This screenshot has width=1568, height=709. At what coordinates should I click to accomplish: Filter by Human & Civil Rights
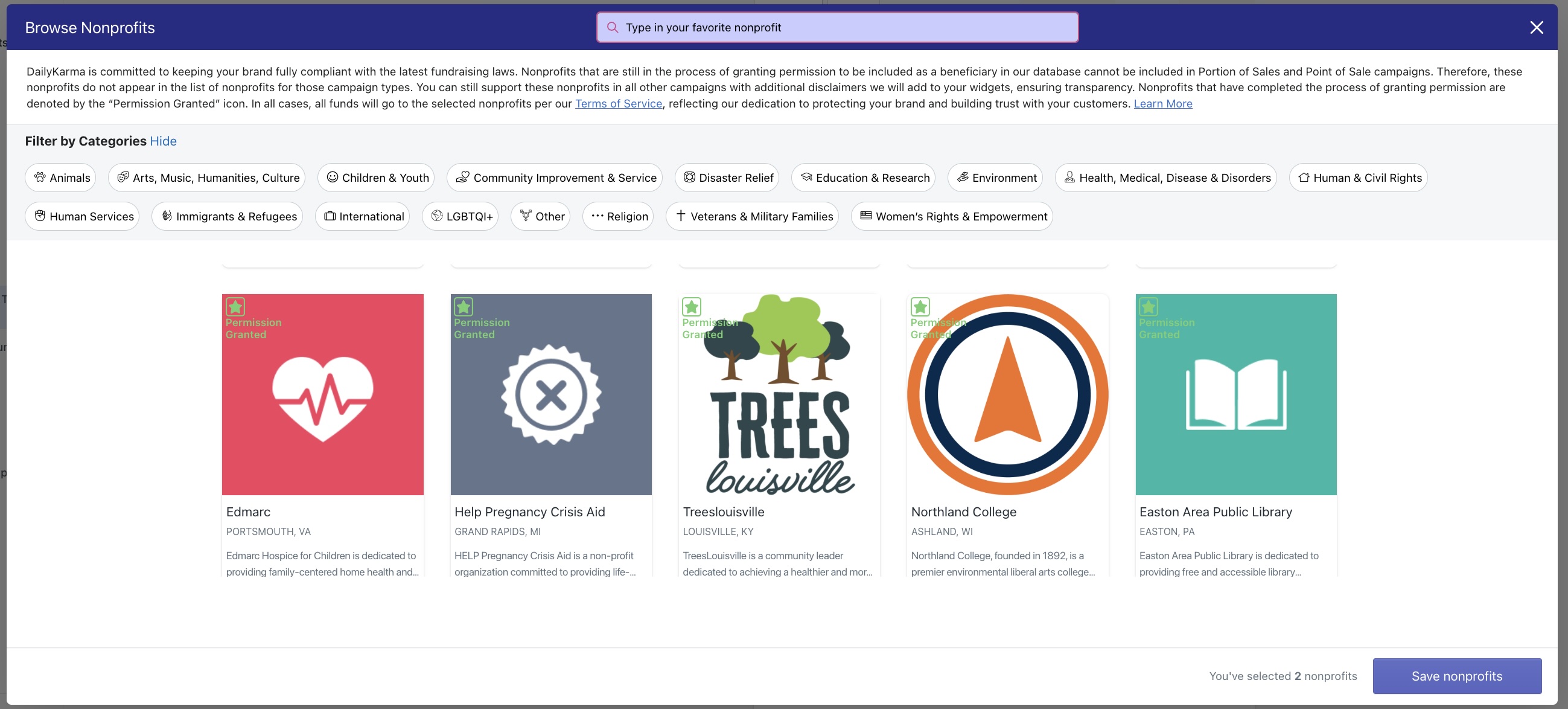coord(1357,178)
